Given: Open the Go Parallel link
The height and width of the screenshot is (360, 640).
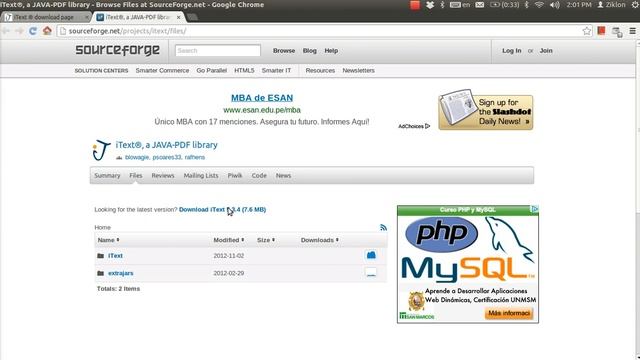Looking at the screenshot, I should 211,71.
